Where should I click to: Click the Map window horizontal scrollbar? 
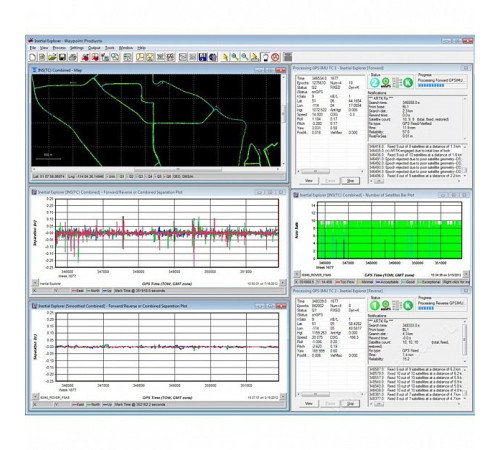pos(156,169)
